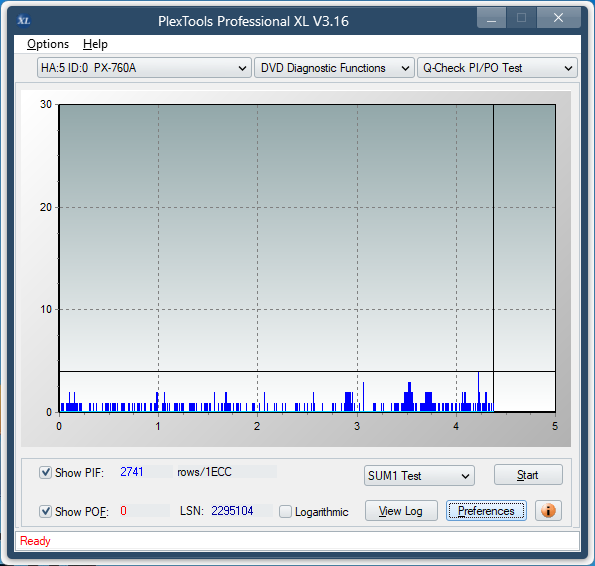Open the Preferences dialog
This screenshot has height=566, width=595.
[x=486, y=511]
